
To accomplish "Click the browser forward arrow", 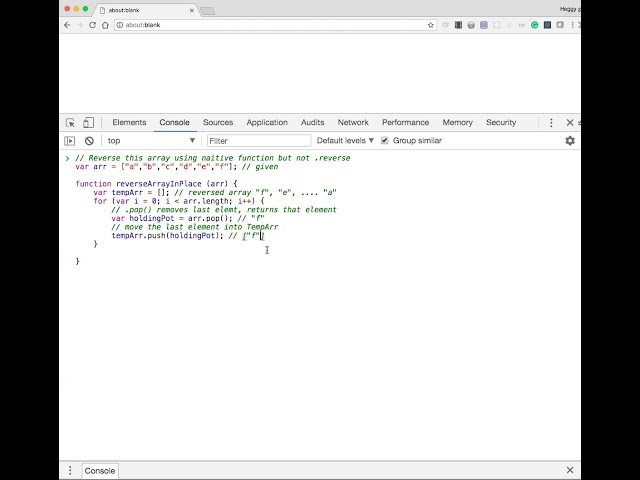I will tap(80, 25).
